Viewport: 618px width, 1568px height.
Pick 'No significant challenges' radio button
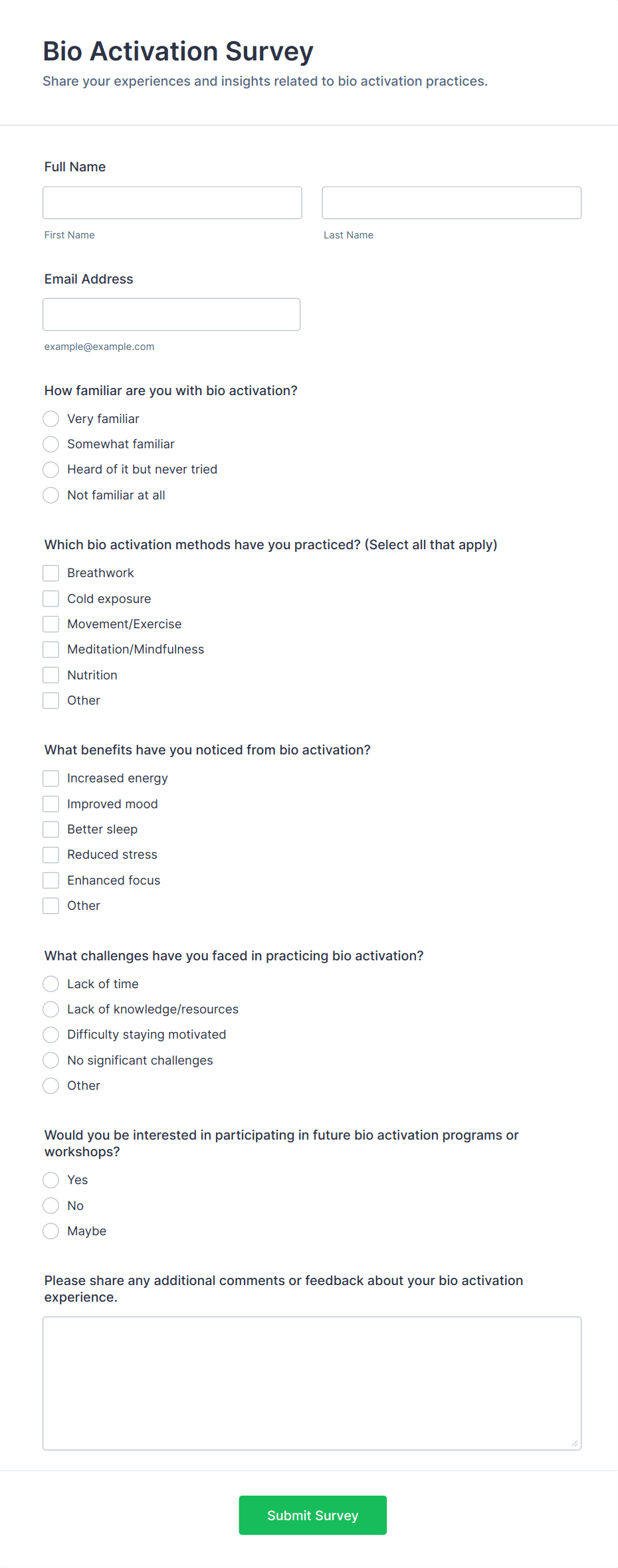(x=51, y=1060)
